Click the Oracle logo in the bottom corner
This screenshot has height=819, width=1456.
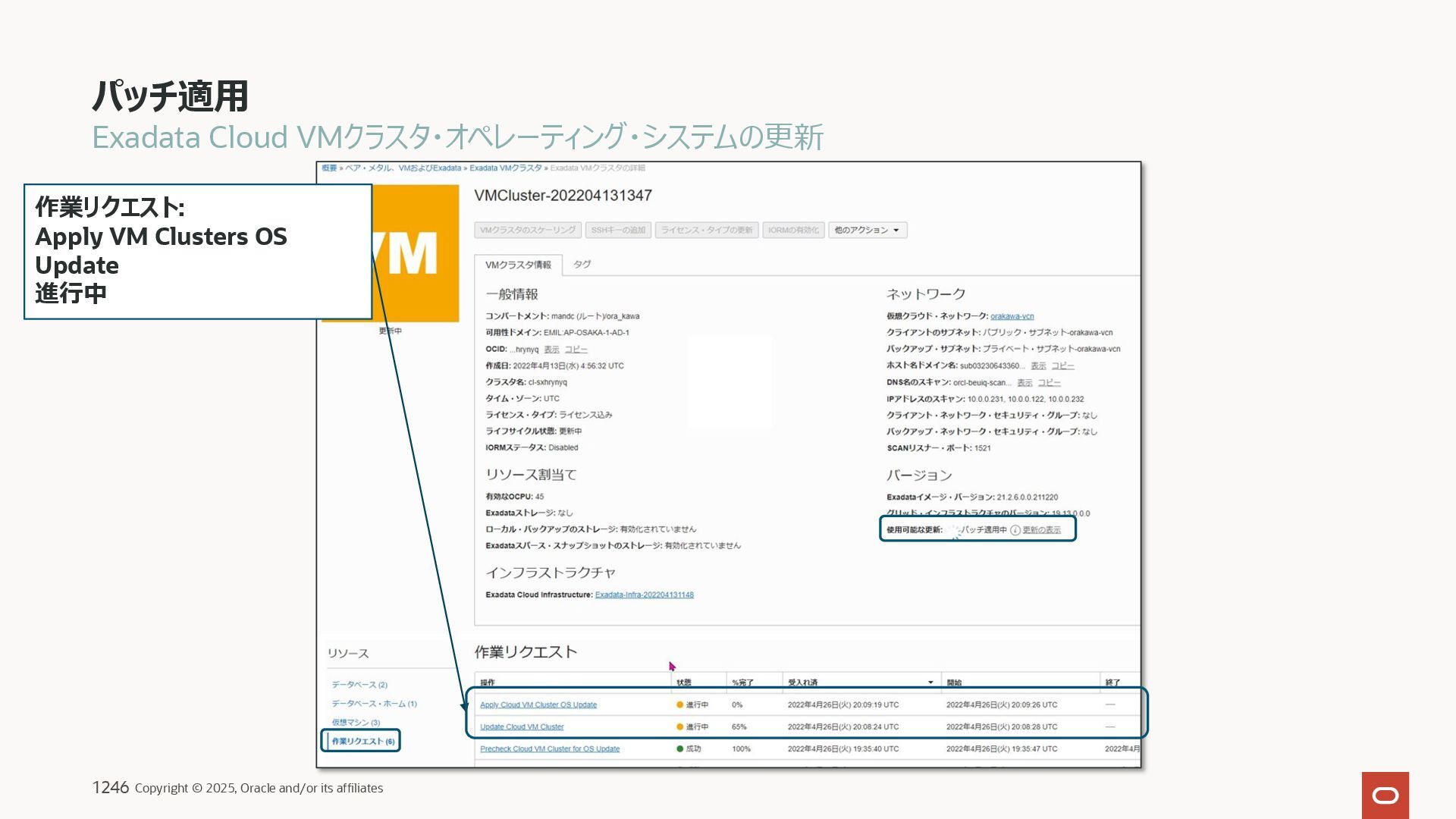(1385, 795)
